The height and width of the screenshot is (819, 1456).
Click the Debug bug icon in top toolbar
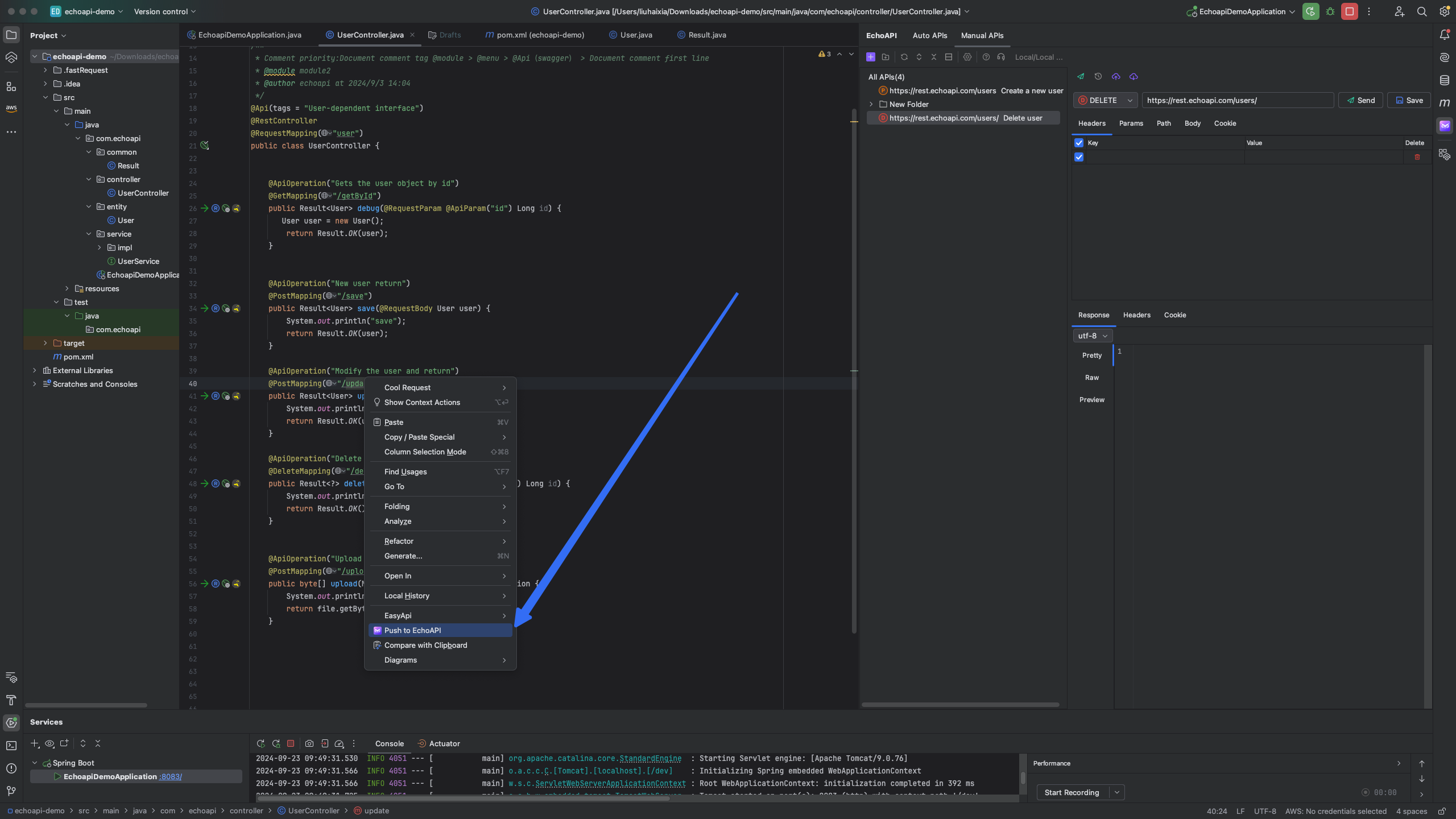point(1330,11)
